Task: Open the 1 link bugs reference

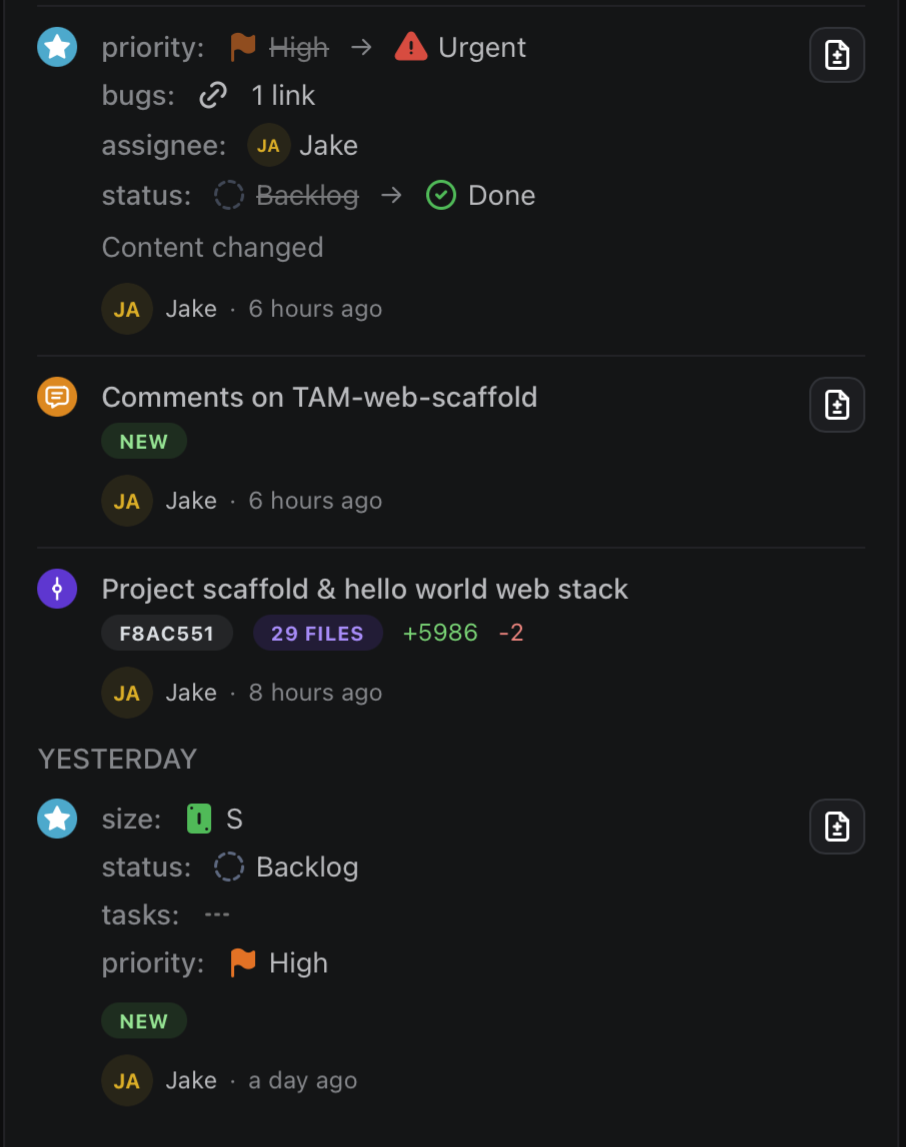Action: (283, 96)
